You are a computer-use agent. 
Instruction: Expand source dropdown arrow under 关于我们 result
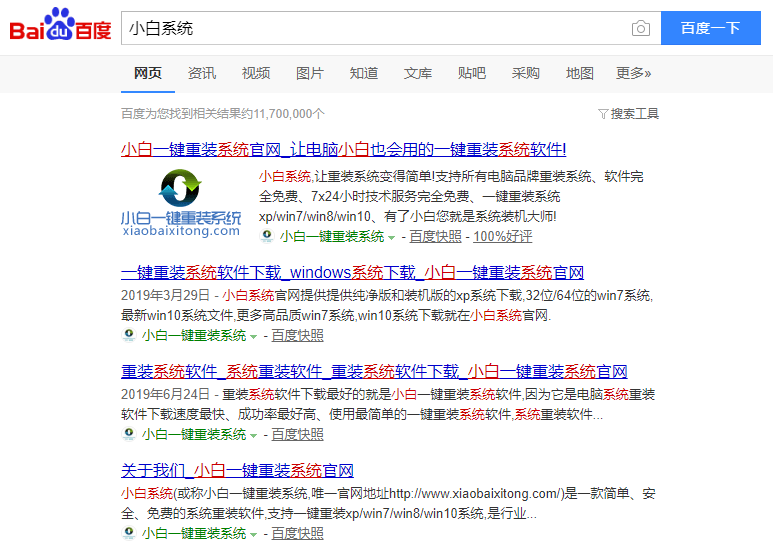point(253,535)
